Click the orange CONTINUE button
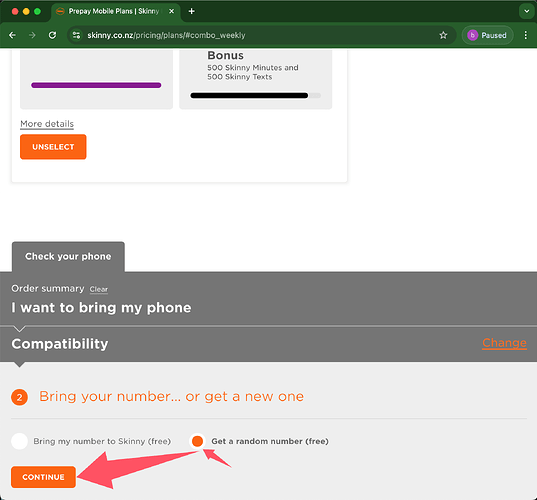Screen dimensions: 537x500 click(x=43, y=477)
